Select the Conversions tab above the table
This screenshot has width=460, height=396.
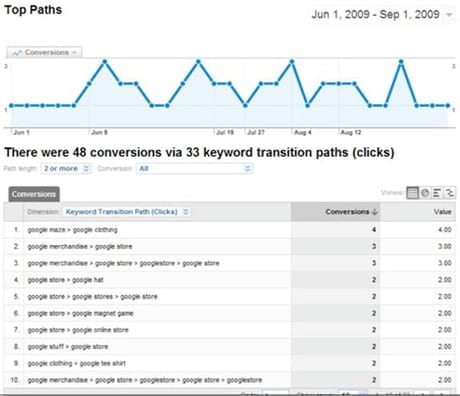tap(34, 194)
